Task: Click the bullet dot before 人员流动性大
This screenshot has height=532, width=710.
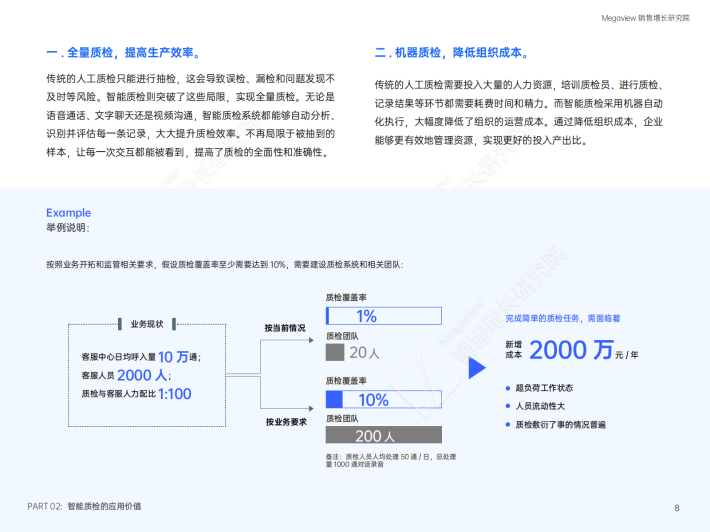Action: tap(508, 406)
